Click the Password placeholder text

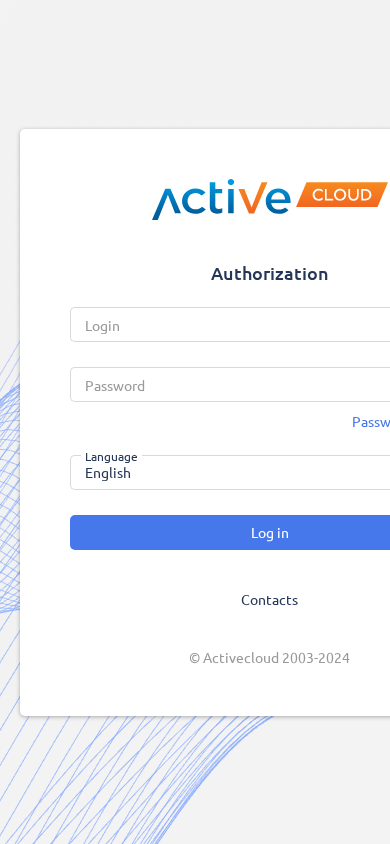[115, 386]
